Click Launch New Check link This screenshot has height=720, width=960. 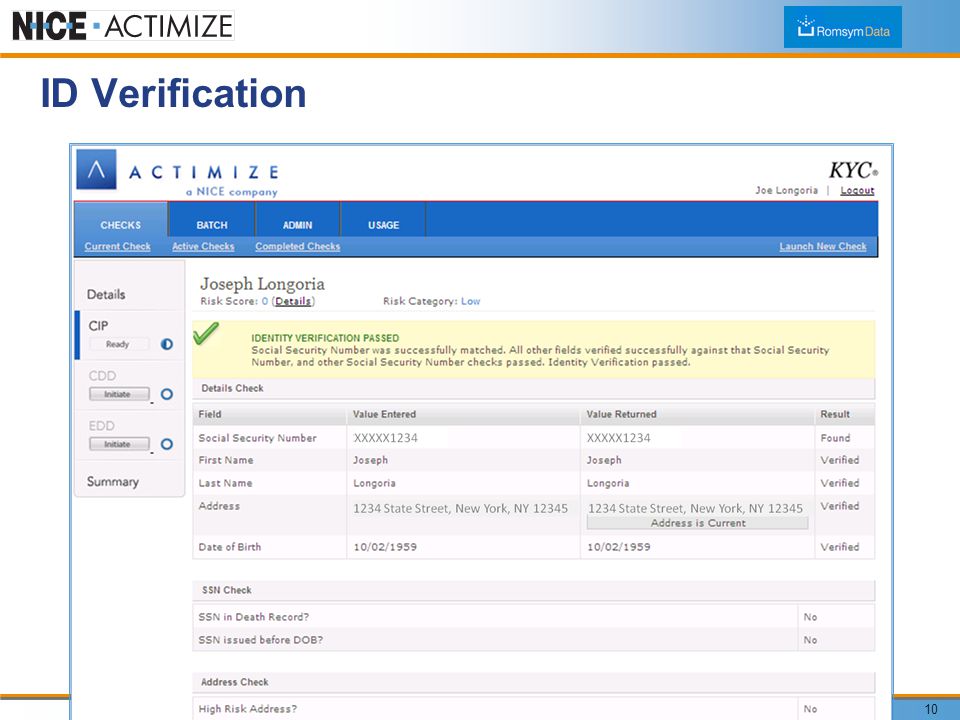coord(823,246)
